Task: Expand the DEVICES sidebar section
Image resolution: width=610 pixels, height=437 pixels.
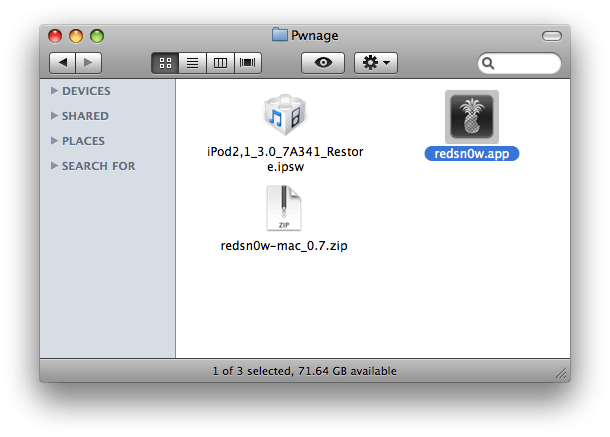Action: [x=54, y=91]
